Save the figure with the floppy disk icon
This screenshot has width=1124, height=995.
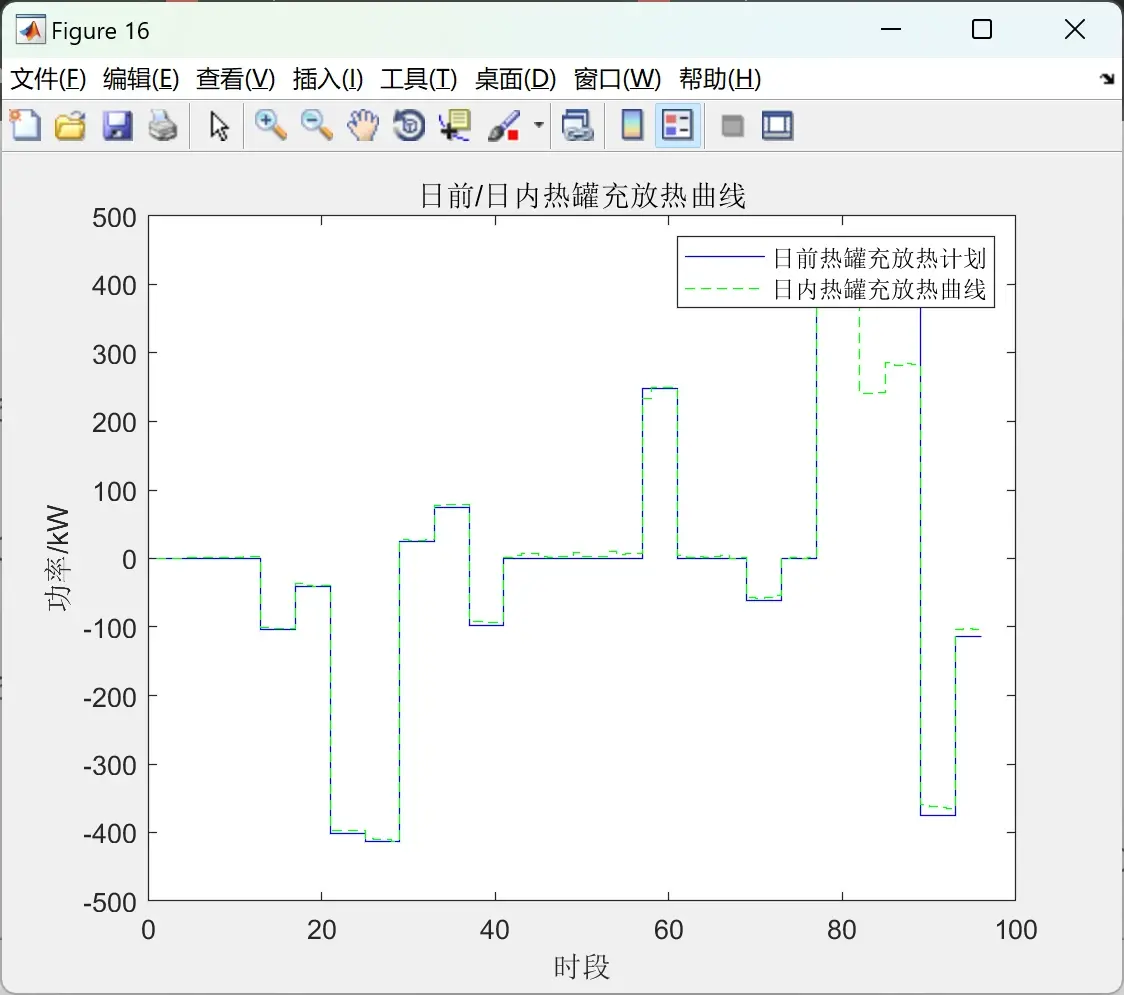[117, 125]
